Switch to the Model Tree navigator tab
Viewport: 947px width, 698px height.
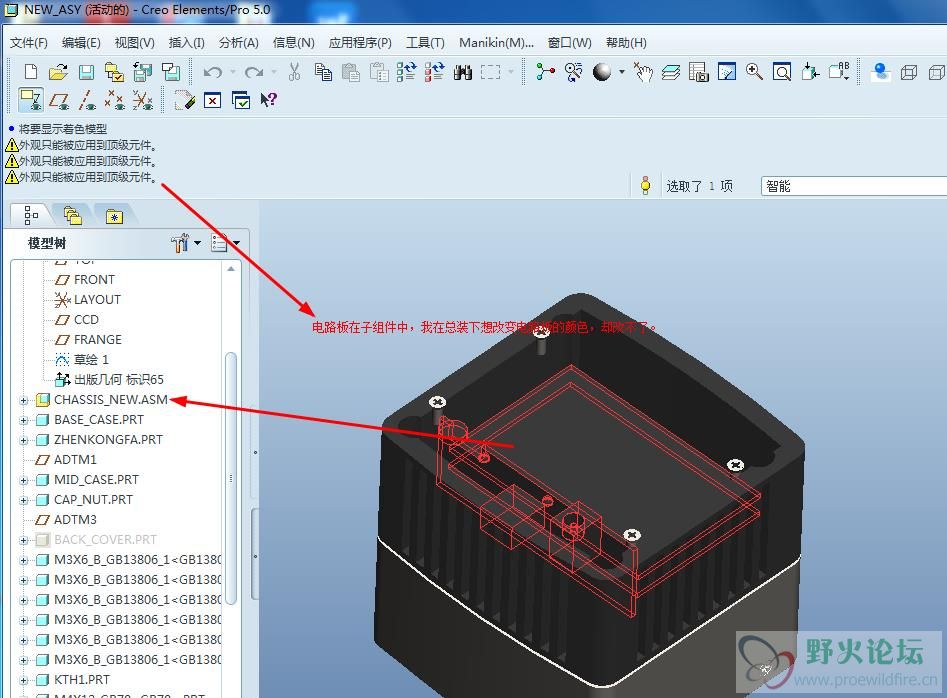pos(31,214)
